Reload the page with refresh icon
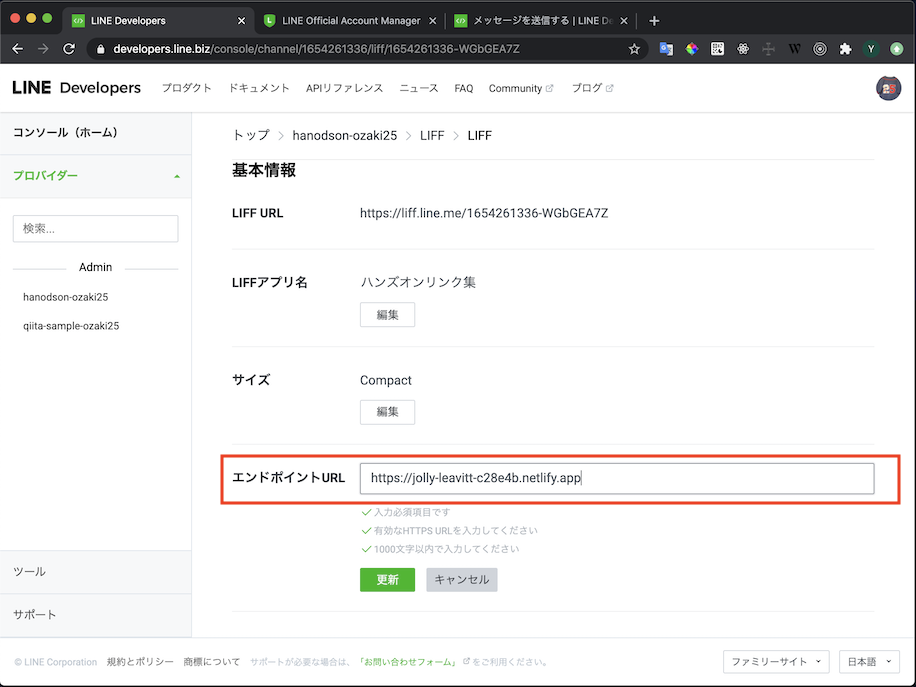 69,49
